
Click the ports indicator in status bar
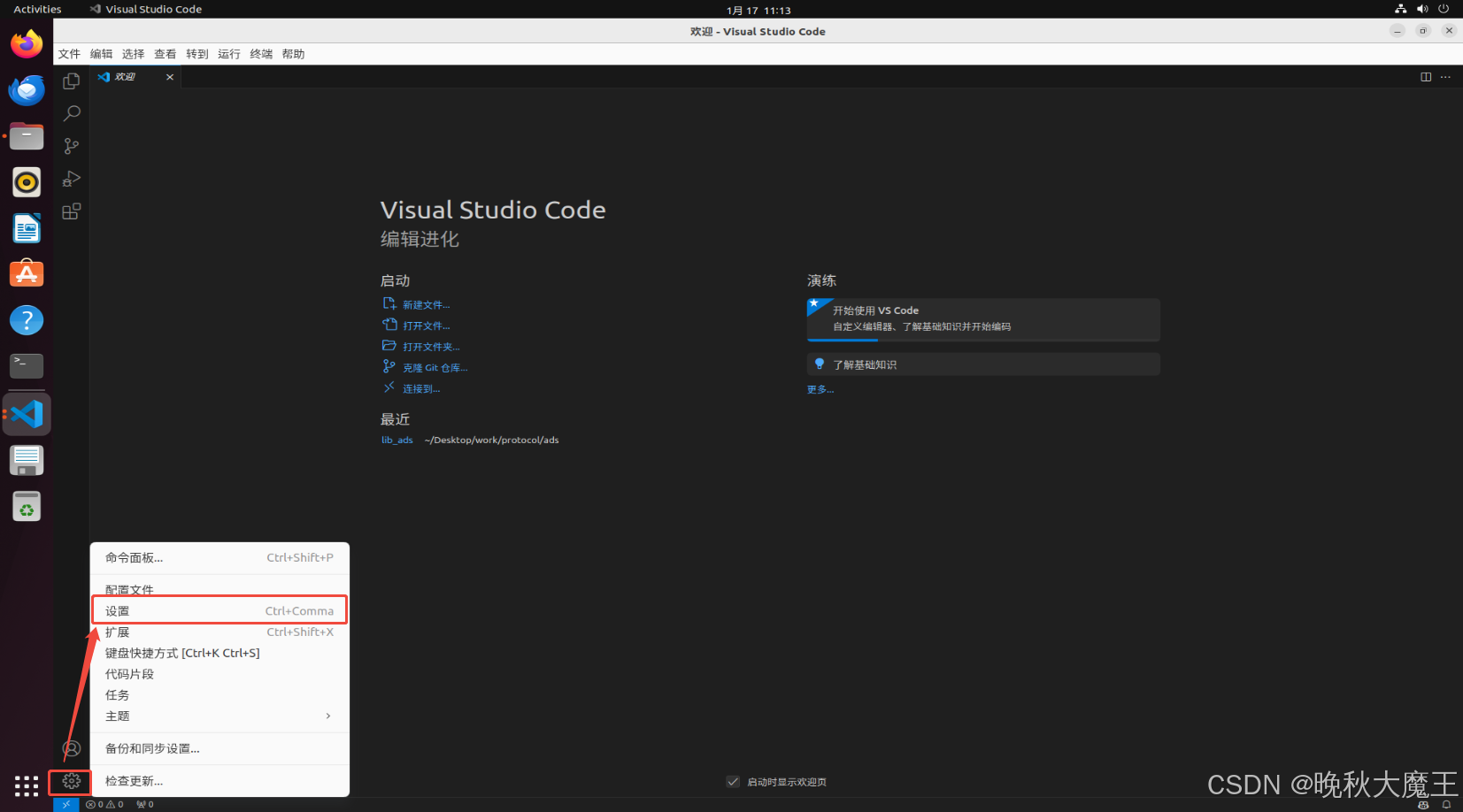(145, 804)
